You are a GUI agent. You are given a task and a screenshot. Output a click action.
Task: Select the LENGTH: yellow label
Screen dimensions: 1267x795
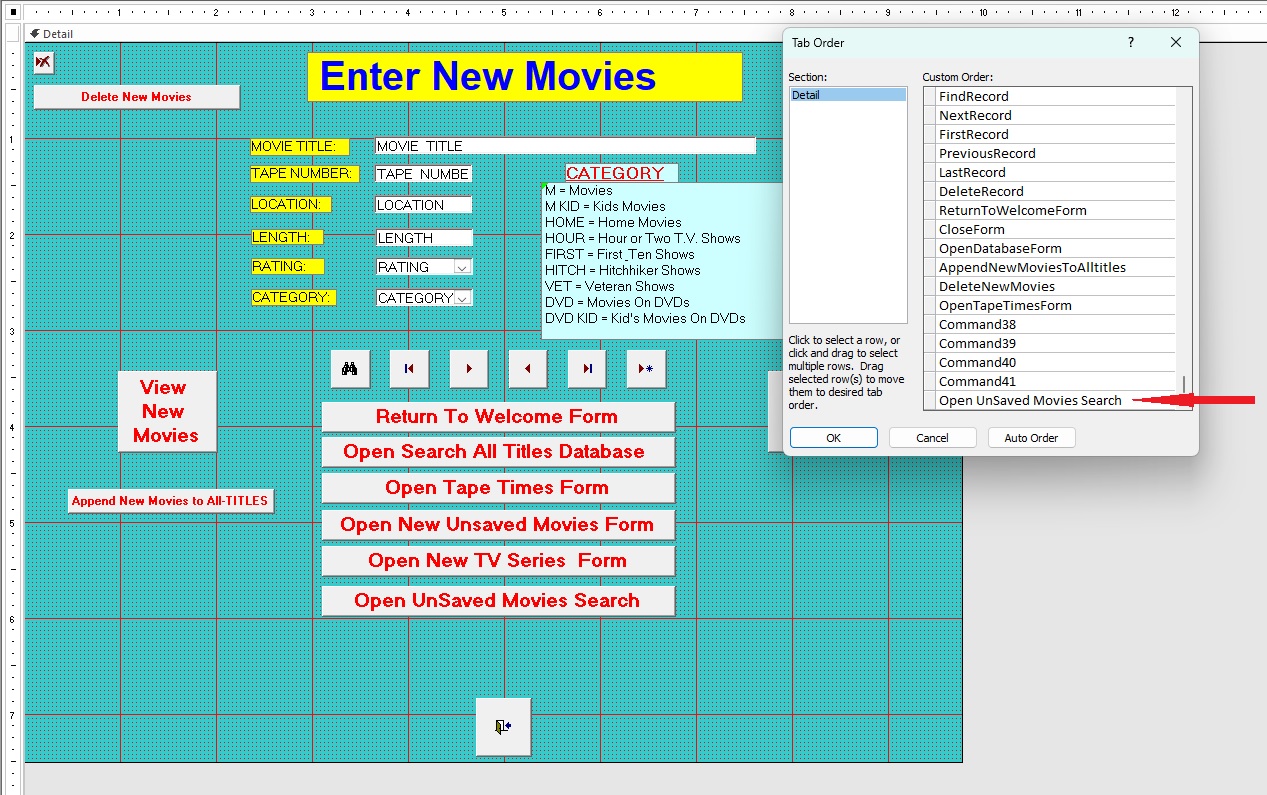pos(287,238)
